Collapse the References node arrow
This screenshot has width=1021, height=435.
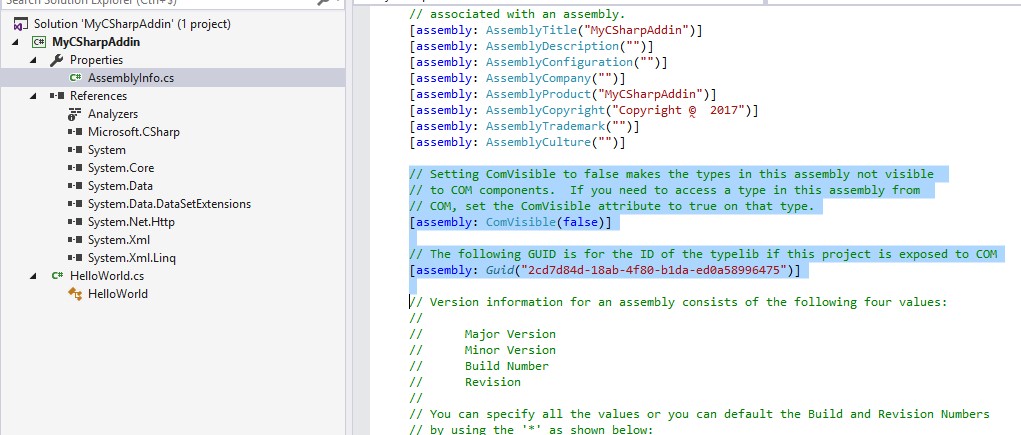pyautogui.click(x=33, y=96)
